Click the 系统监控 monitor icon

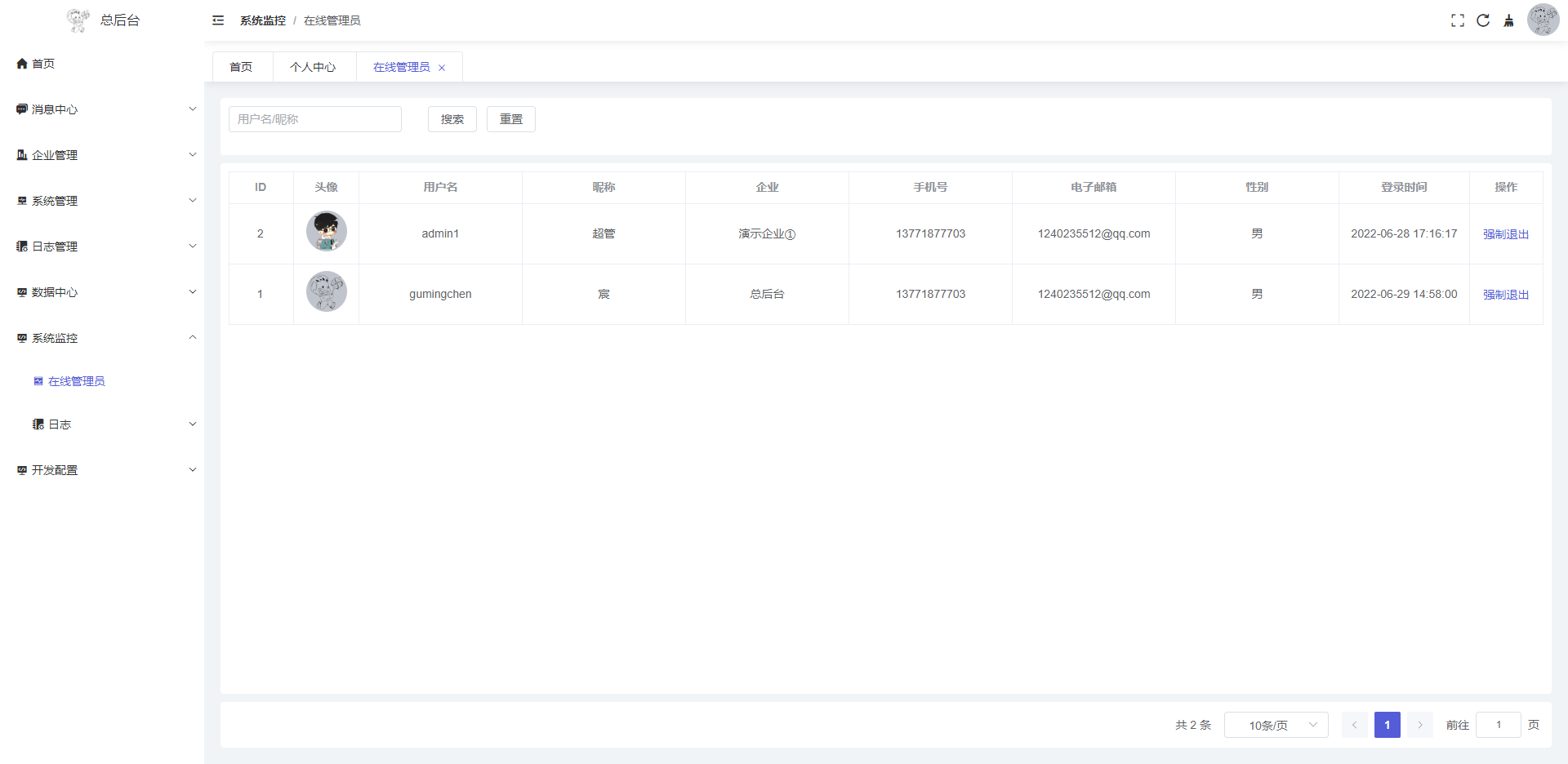tap(22, 338)
